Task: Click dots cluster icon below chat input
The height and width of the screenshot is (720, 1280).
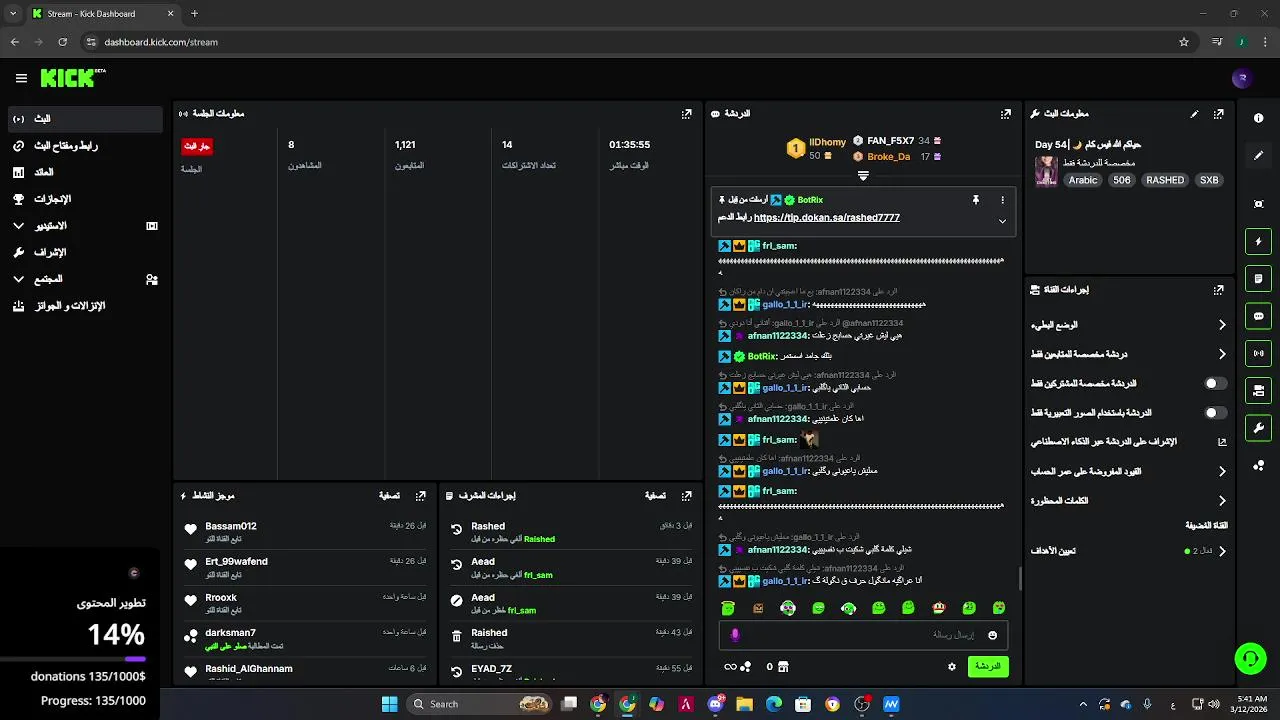Action: click(745, 667)
